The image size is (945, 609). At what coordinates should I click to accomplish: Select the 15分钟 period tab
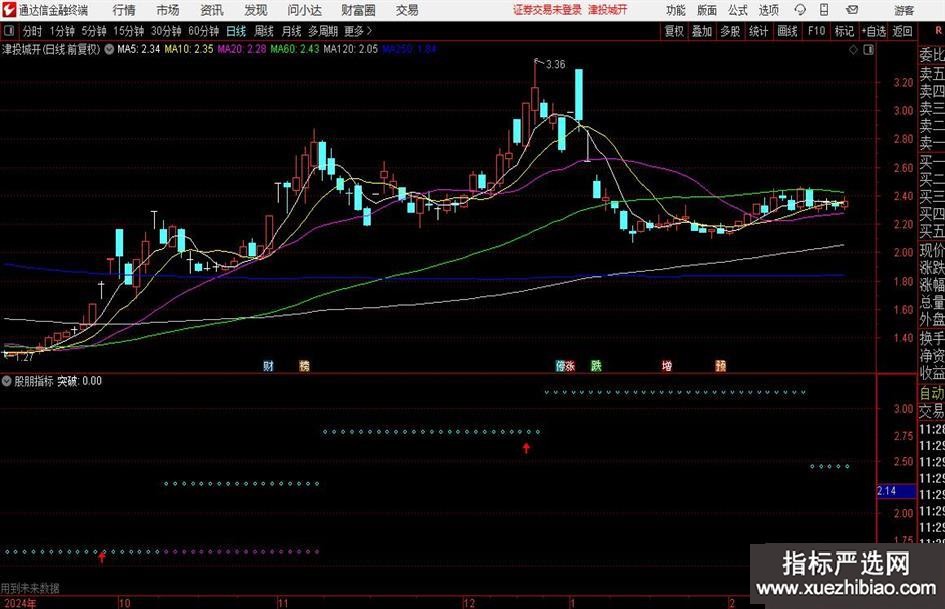pos(129,31)
